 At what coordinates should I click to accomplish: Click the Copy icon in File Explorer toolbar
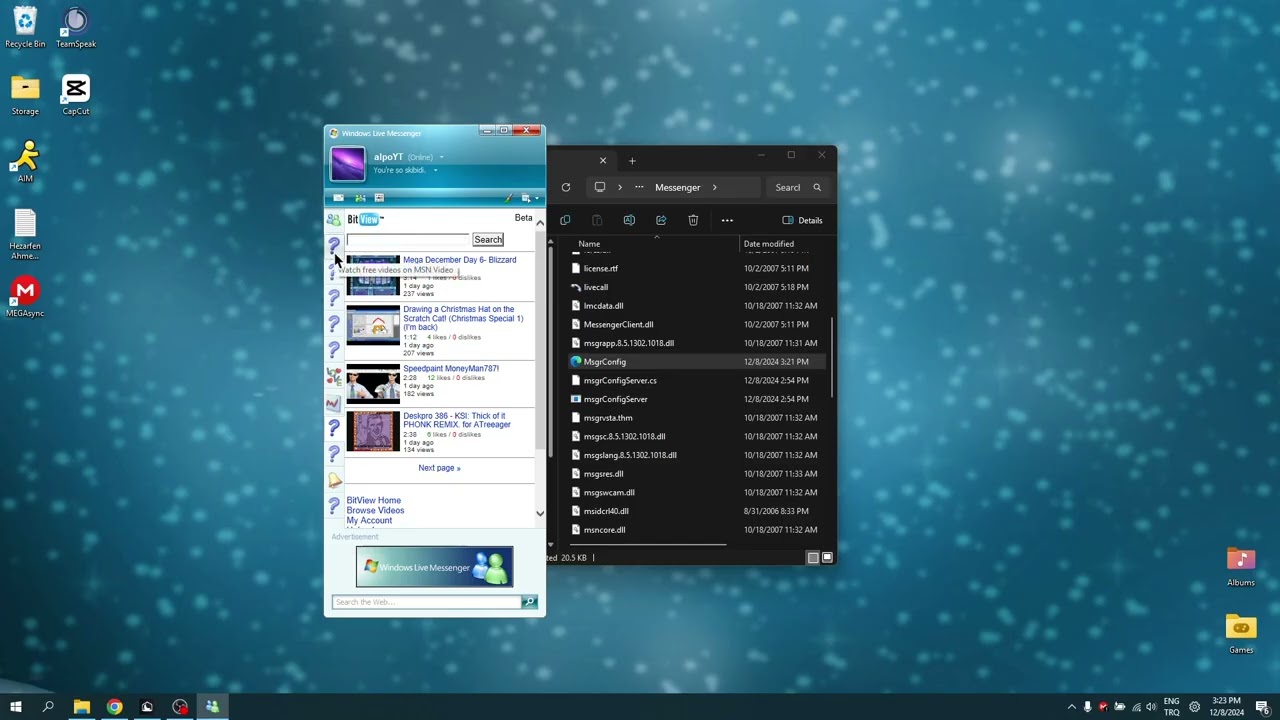565,220
